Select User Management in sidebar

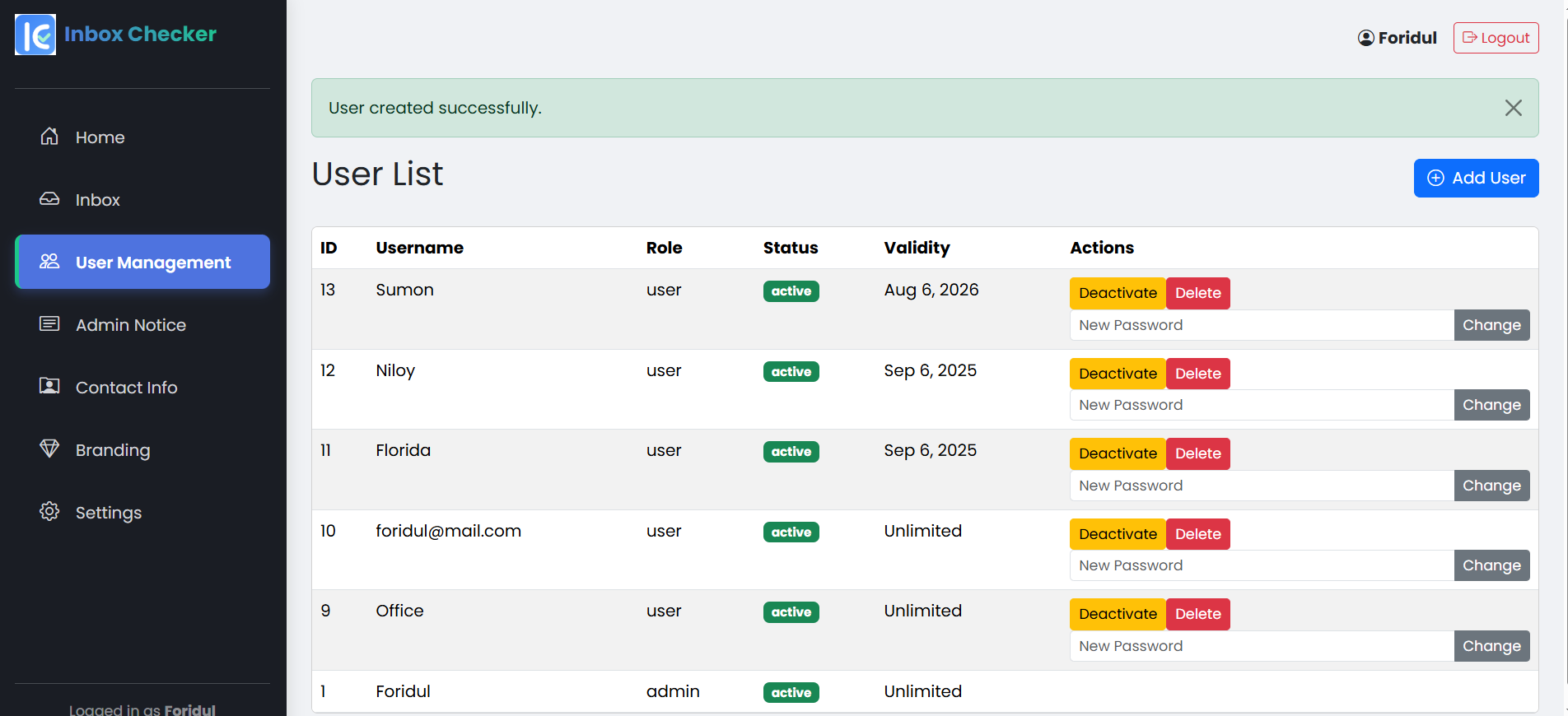(142, 262)
